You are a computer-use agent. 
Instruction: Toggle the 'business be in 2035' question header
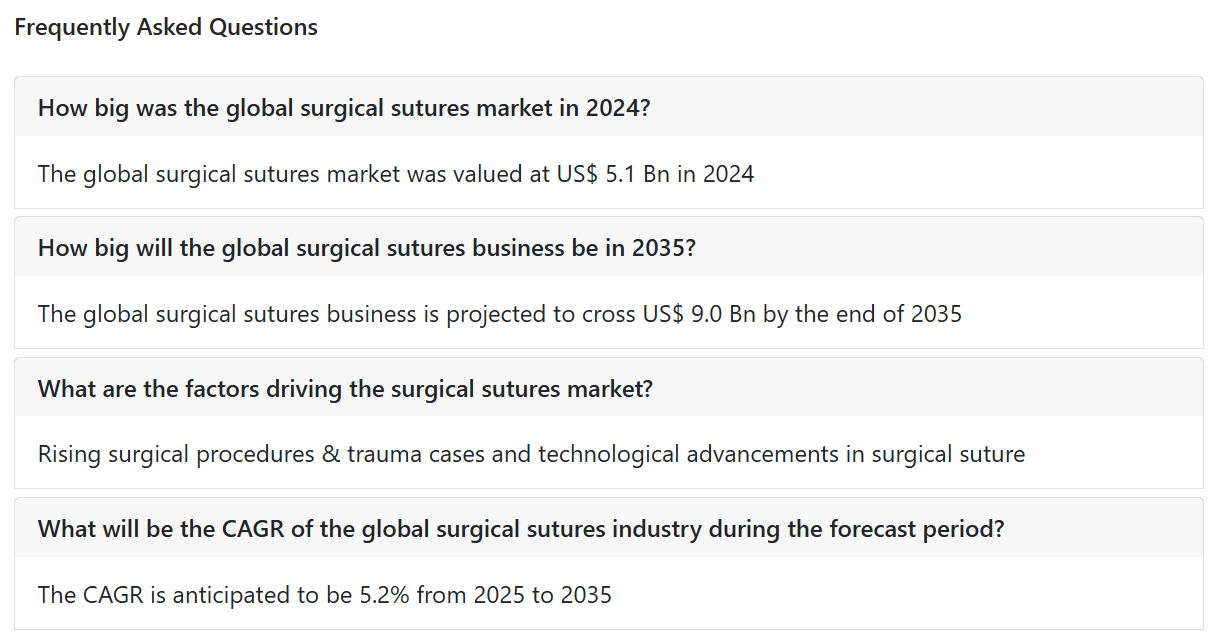(608, 247)
